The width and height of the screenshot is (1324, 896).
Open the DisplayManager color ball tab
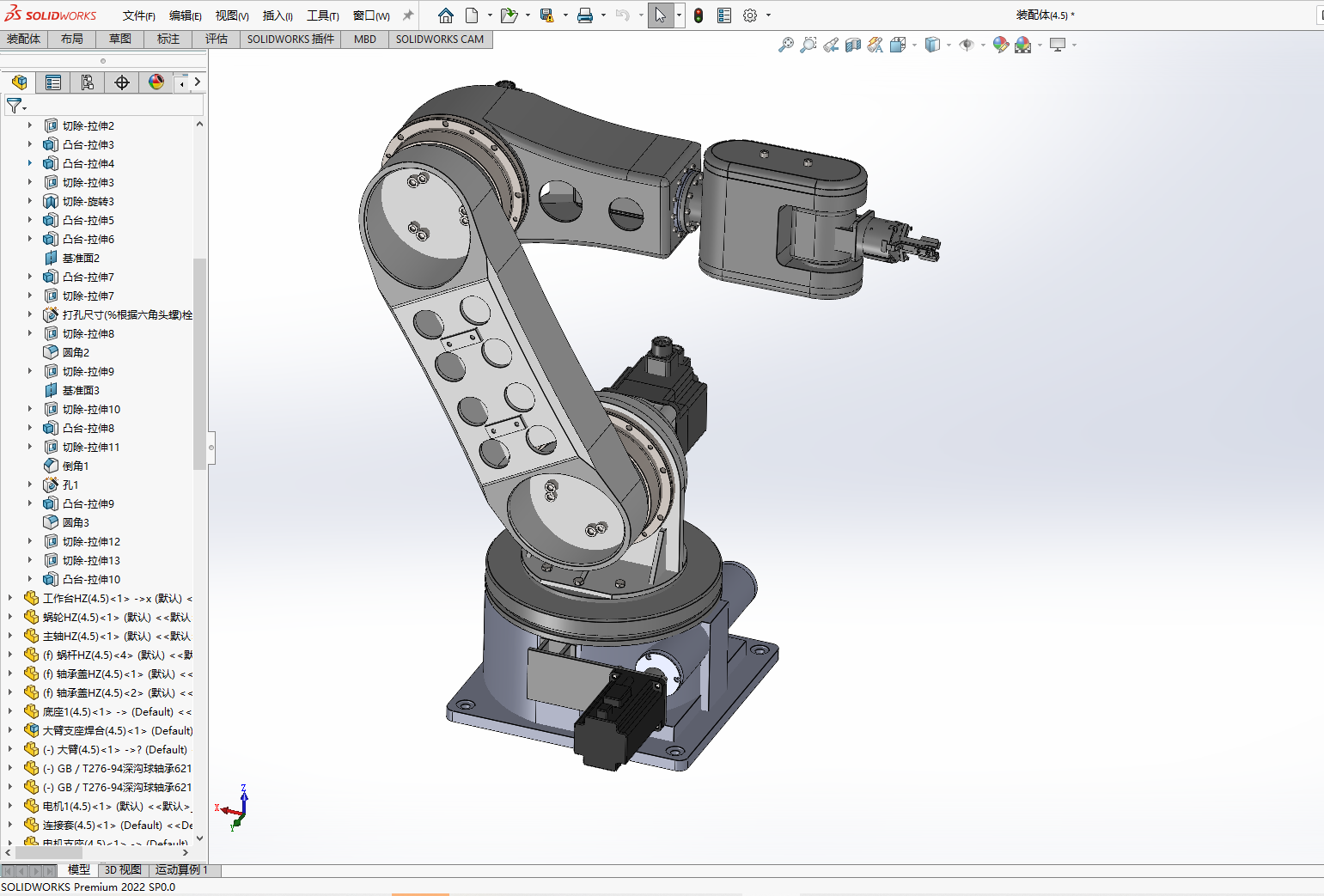(x=156, y=82)
